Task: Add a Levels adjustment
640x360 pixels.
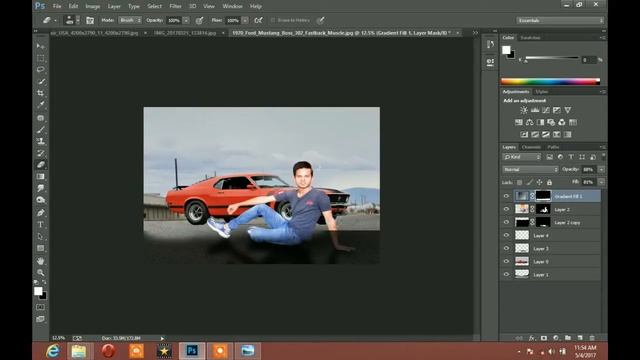Action: 535,110
